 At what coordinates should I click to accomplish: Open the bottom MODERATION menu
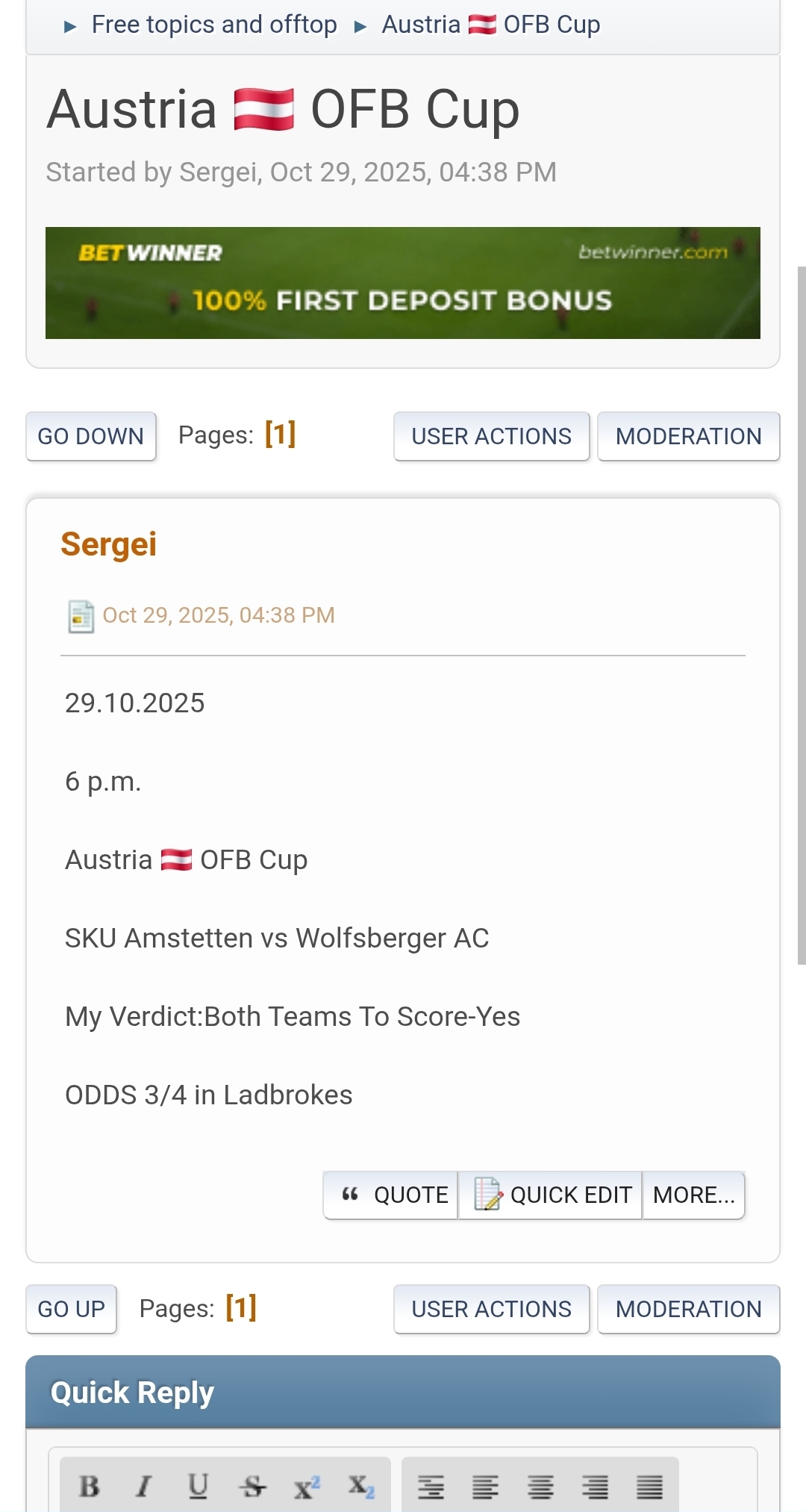coord(688,1309)
